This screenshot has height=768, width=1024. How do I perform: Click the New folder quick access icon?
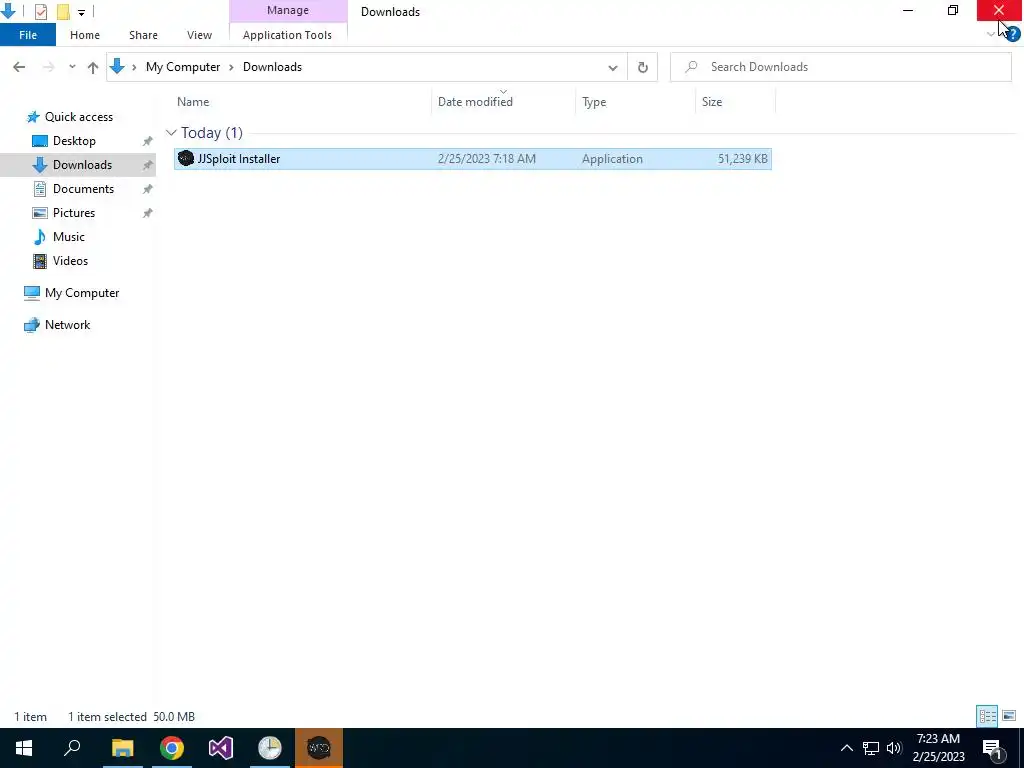tap(63, 12)
